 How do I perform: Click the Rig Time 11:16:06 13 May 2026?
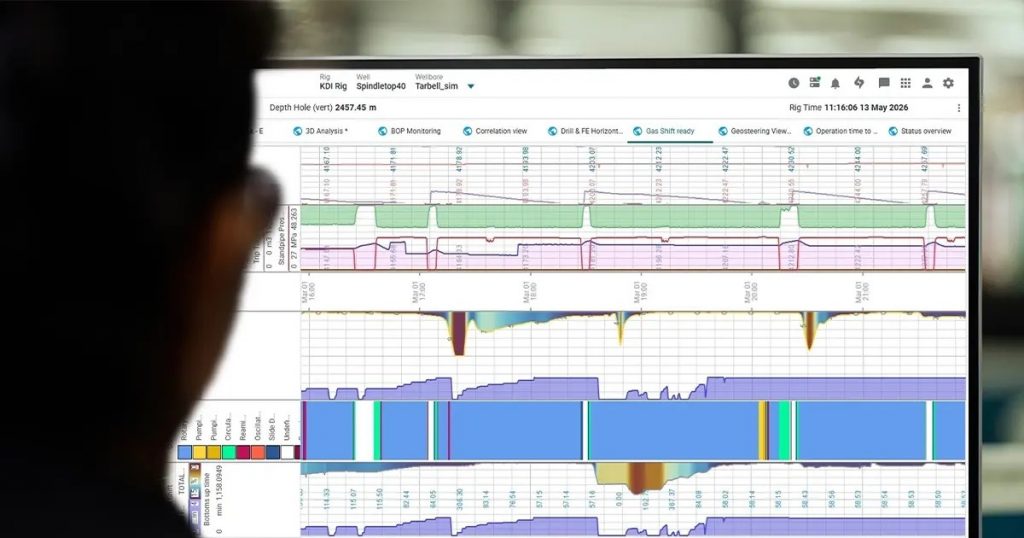point(866,108)
